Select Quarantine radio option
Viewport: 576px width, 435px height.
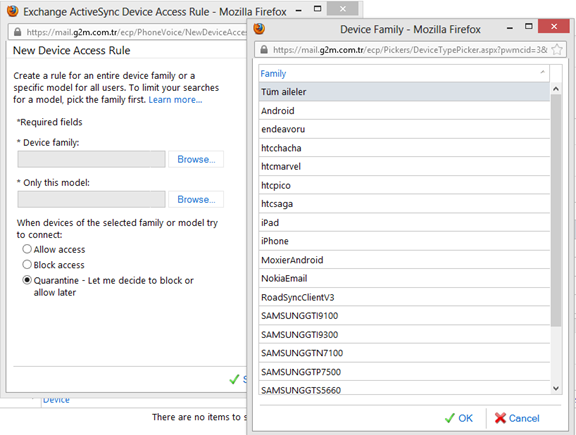(x=27, y=280)
